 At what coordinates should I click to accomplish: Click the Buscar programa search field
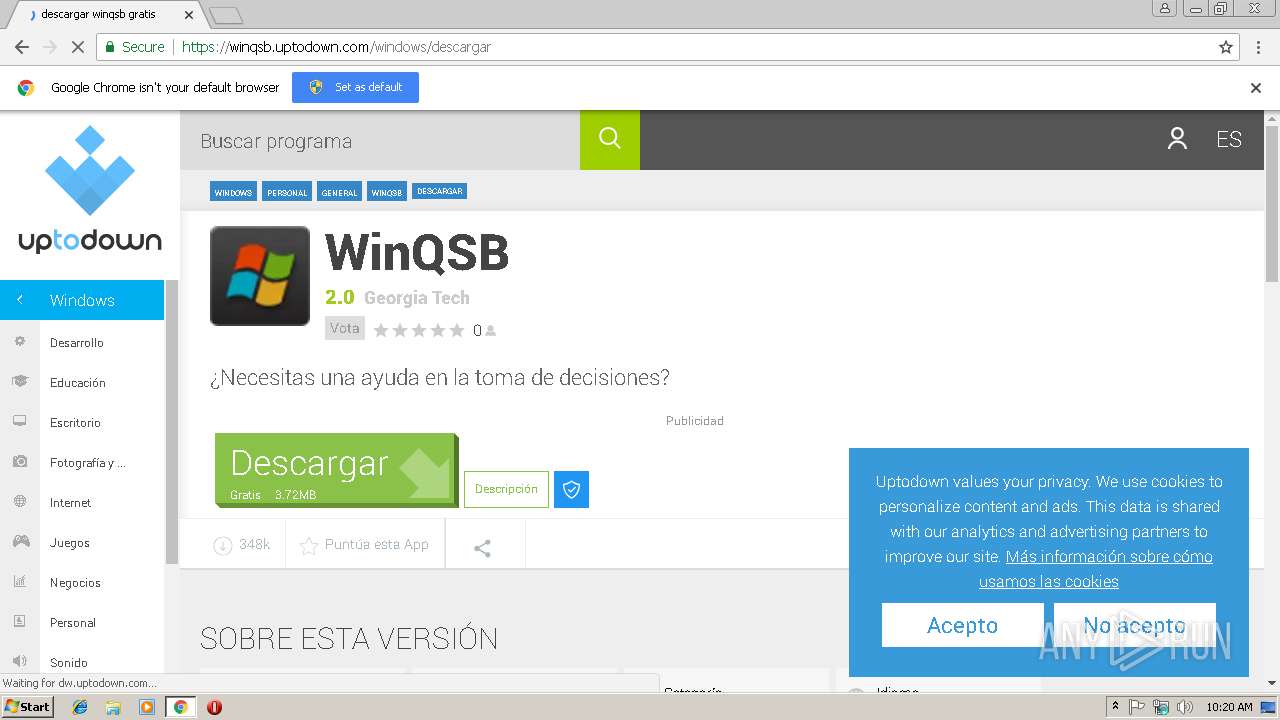point(380,140)
